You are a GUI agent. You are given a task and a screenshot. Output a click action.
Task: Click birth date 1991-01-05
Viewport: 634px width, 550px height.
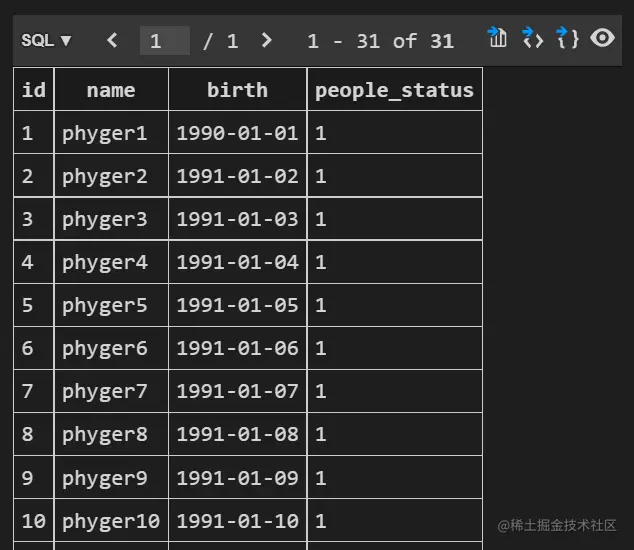237,305
